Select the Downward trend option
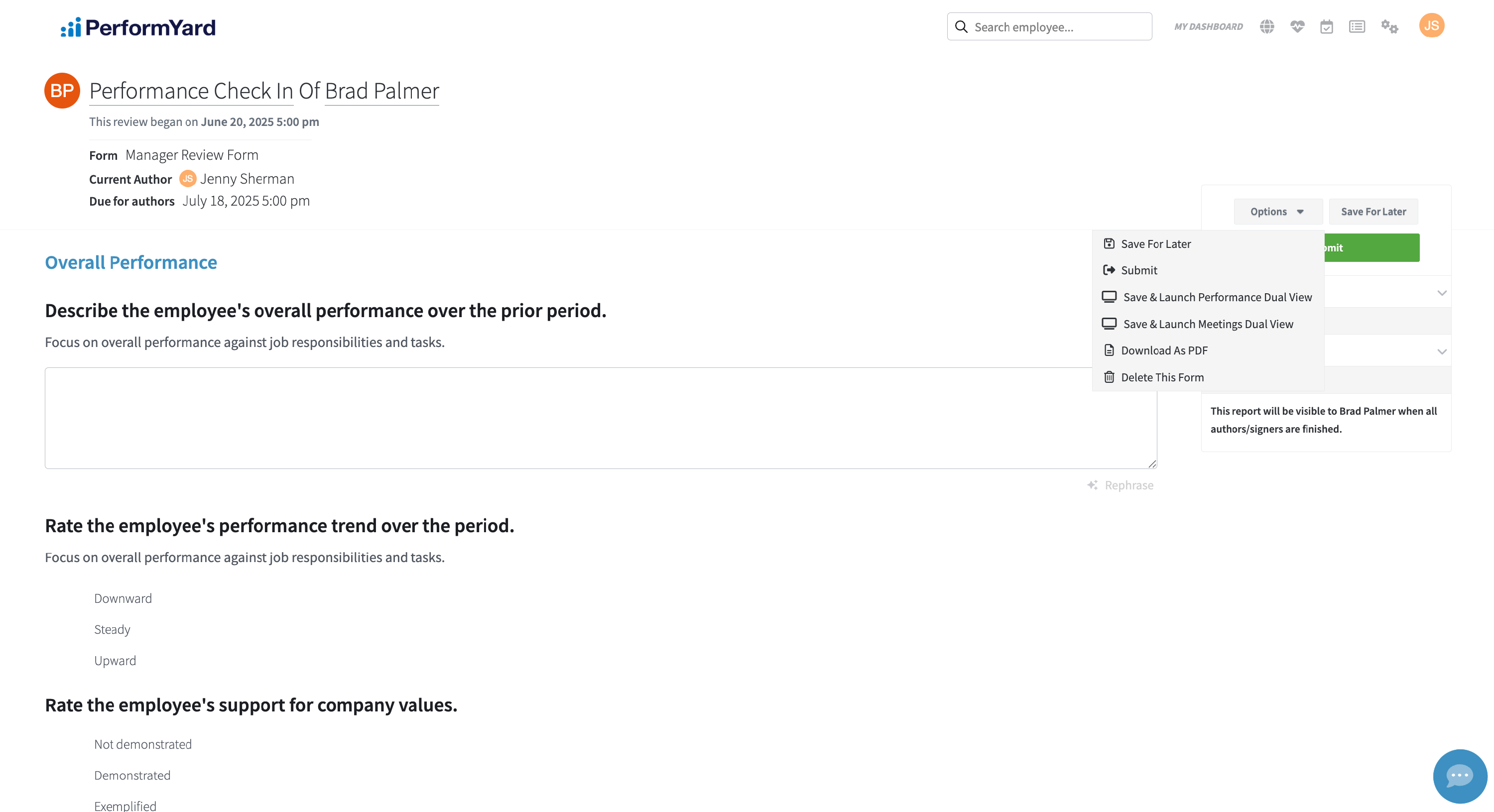The width and height of the screenshot is (1494, 812). 123,598
